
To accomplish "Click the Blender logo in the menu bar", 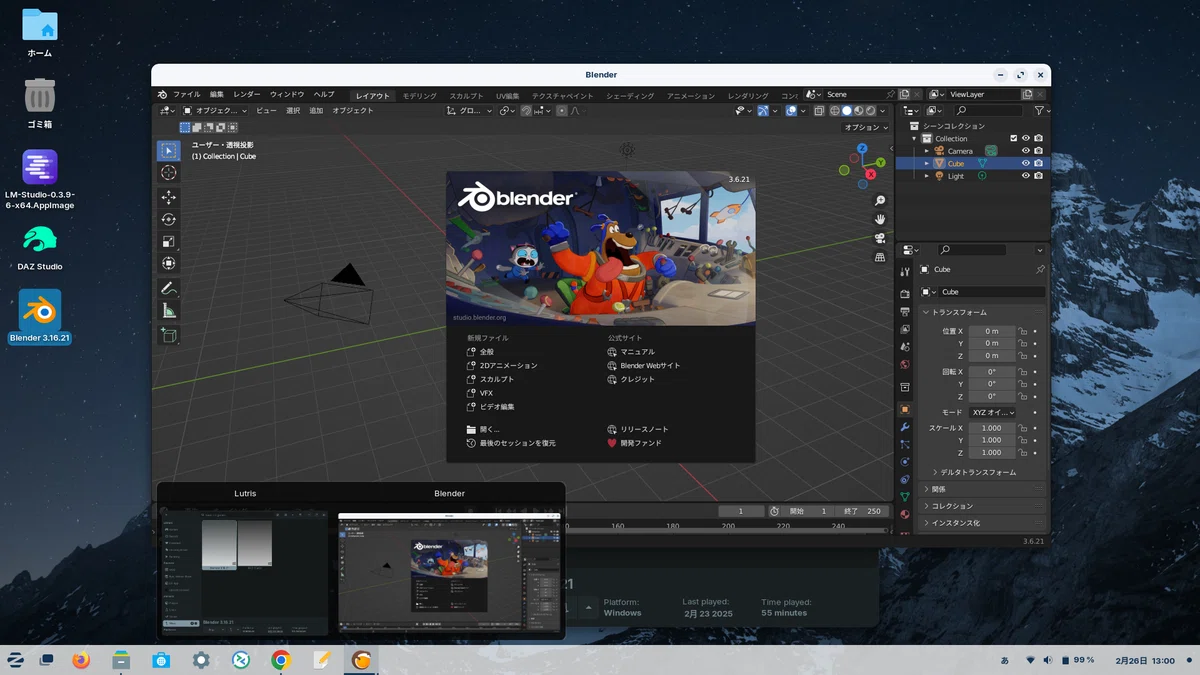I will (x=162, y=95).
